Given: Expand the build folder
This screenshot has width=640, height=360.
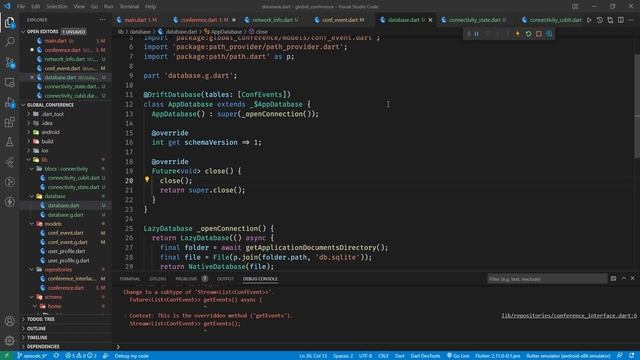Looking at the screenshot, I should pos(47,141).
